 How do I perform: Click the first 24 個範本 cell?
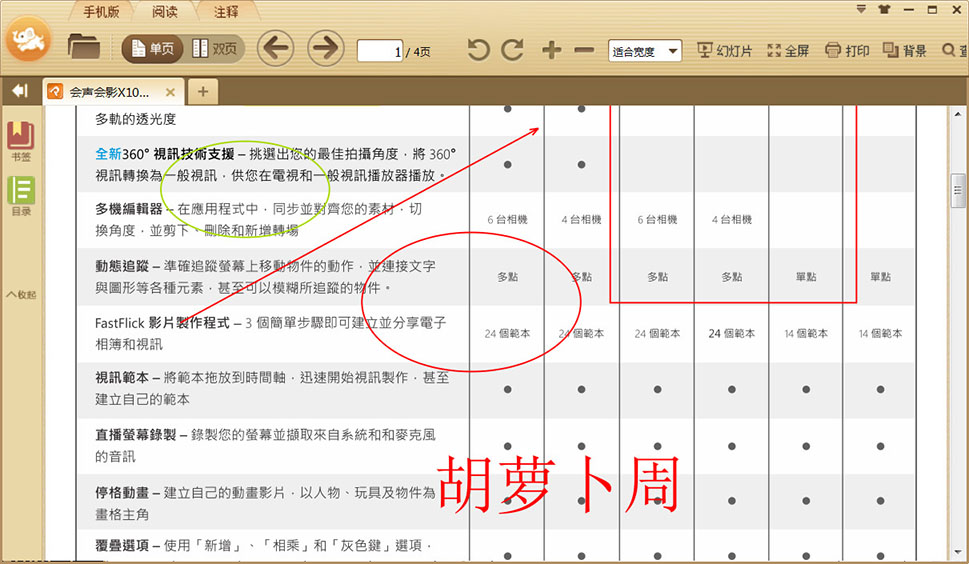coord(507,334)
